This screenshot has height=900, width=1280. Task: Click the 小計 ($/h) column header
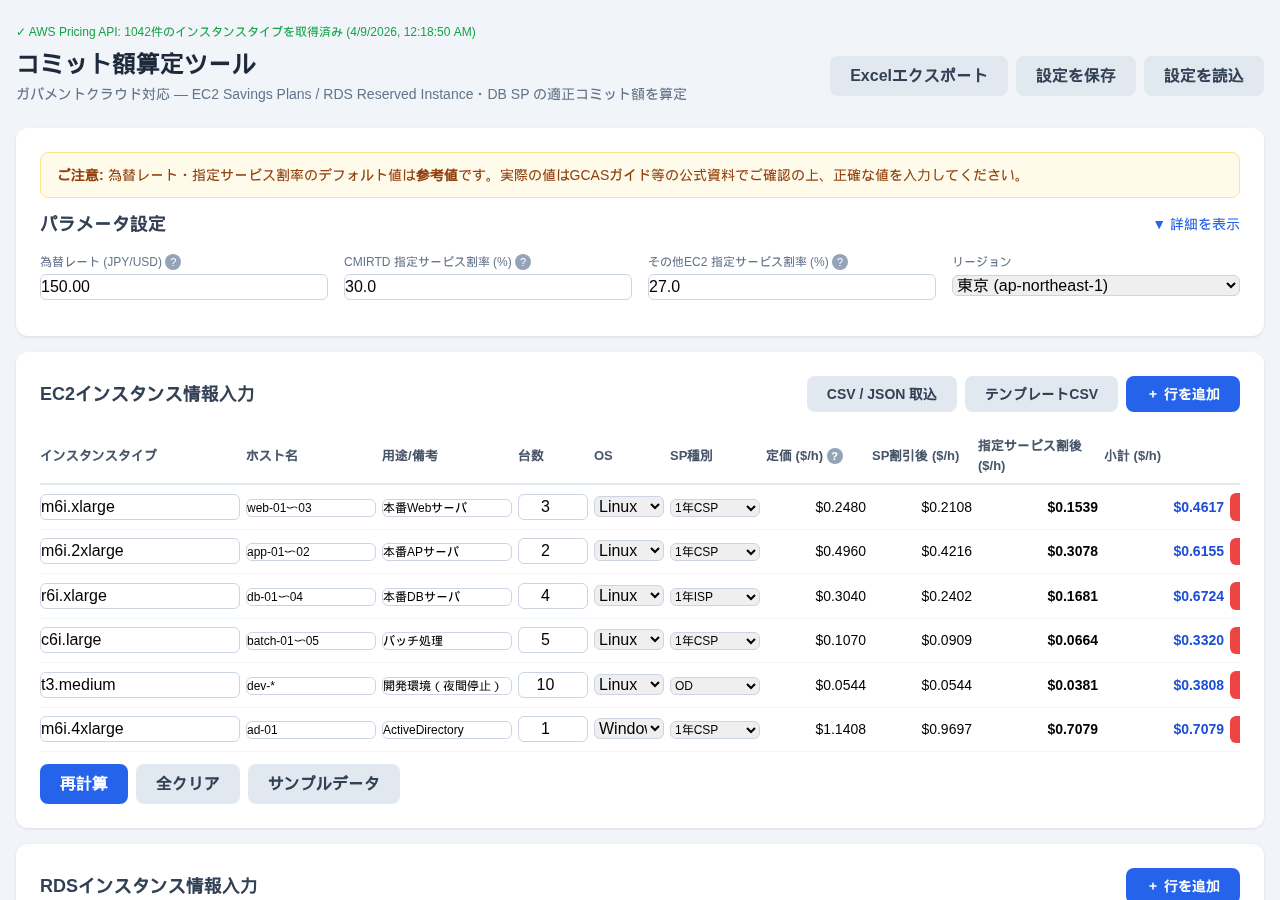[x=1132, y=455]
